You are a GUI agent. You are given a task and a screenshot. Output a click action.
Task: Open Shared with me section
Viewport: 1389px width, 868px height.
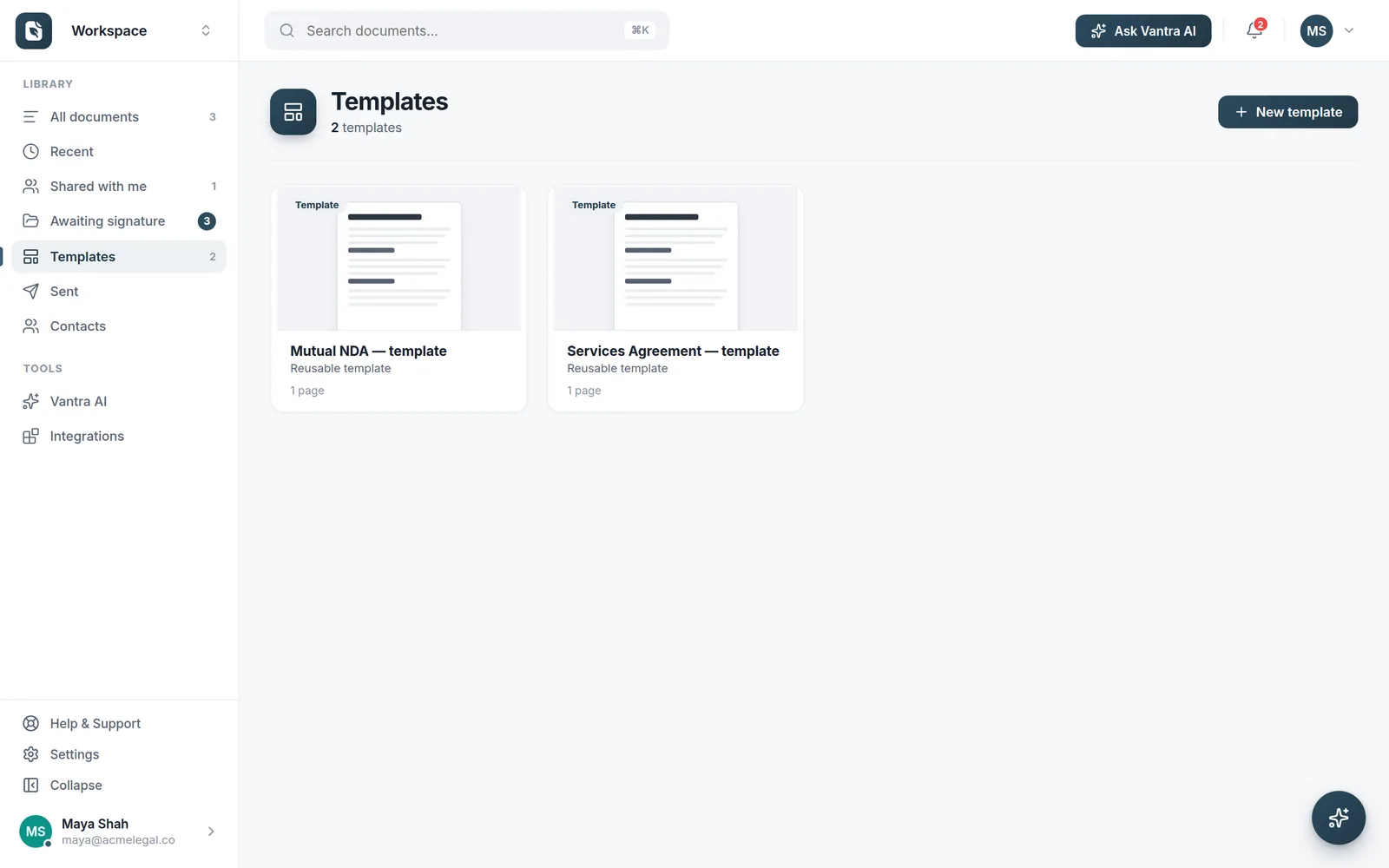point(119,187)
